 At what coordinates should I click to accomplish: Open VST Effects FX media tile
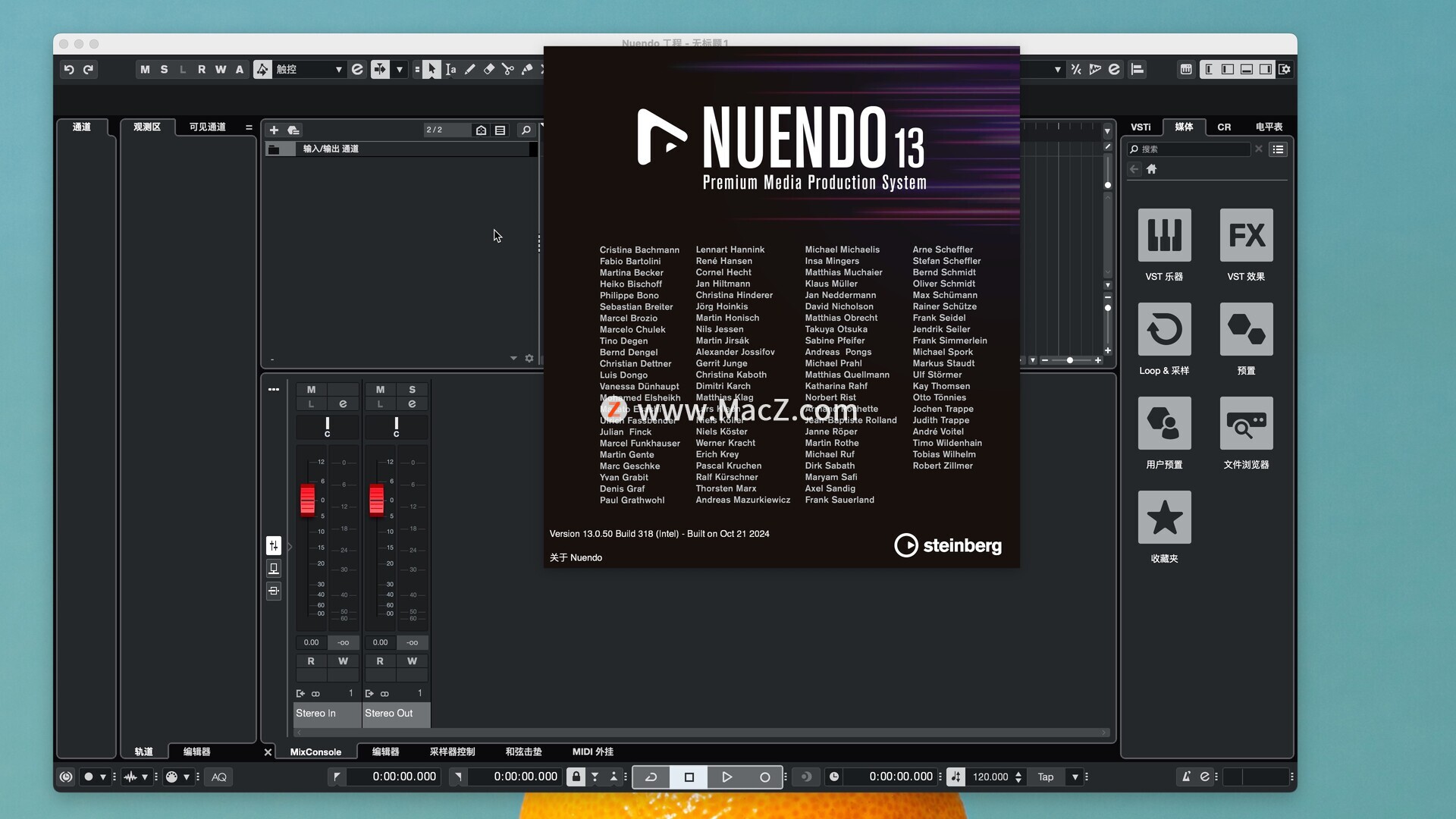click(x=1246, y=235)
